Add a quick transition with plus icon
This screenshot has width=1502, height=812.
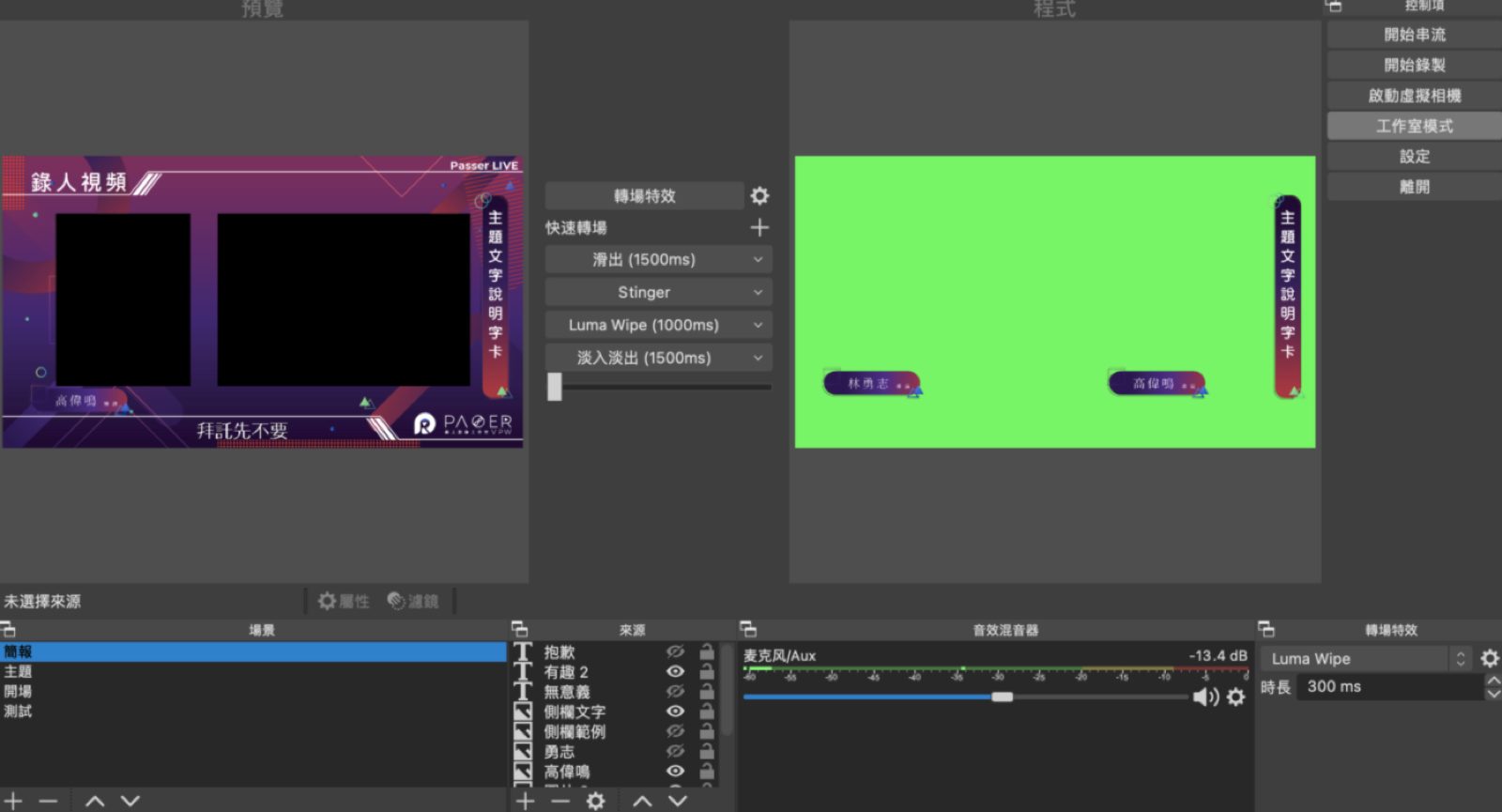tap(759, 227)
